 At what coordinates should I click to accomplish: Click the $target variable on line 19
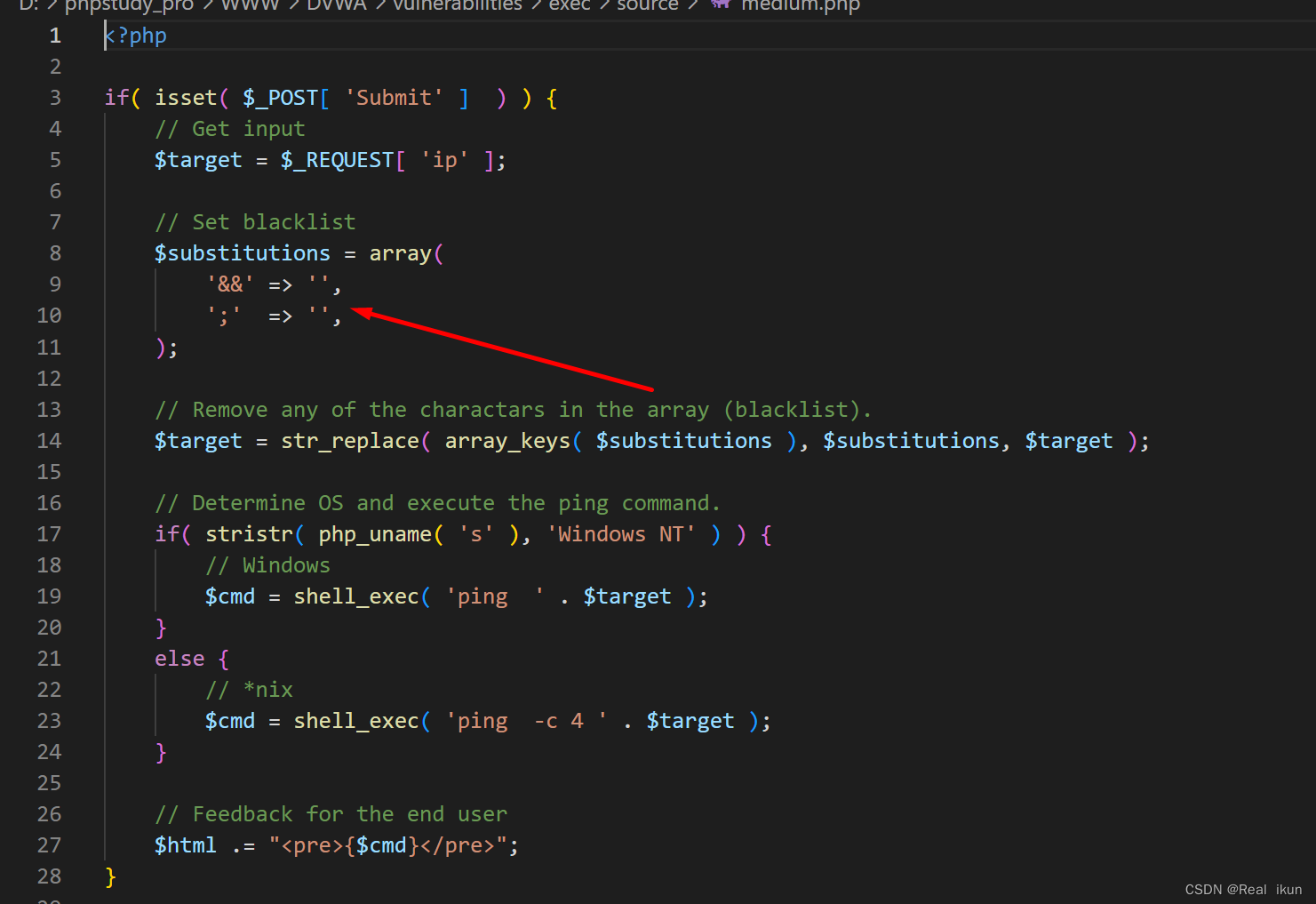click(x=627, y=596)
